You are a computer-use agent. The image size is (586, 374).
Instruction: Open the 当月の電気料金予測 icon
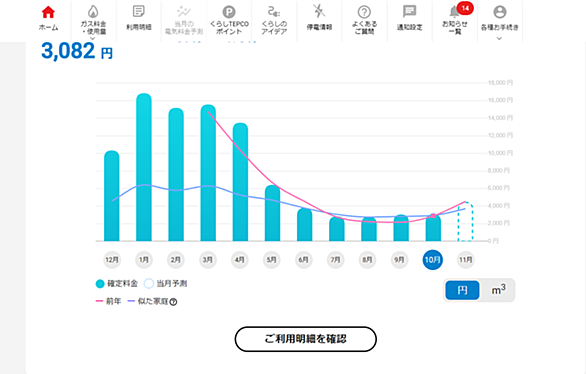click(x=184, y=11)
